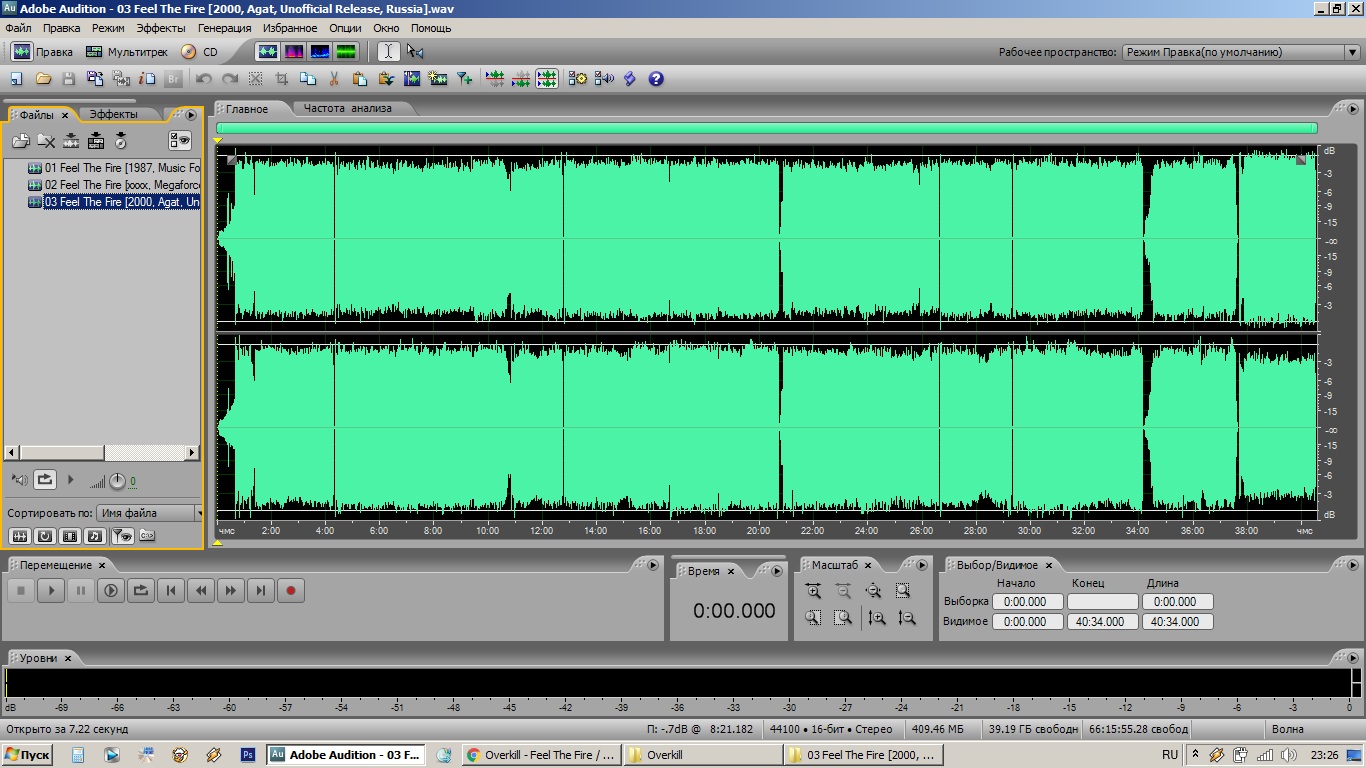Toggle full path display button in Files panel

coord(147,536)
